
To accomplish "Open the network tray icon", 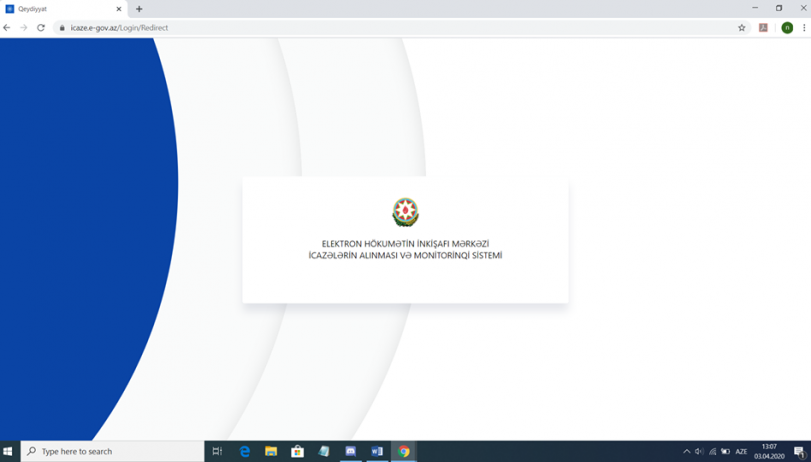I will pos(713,451).
